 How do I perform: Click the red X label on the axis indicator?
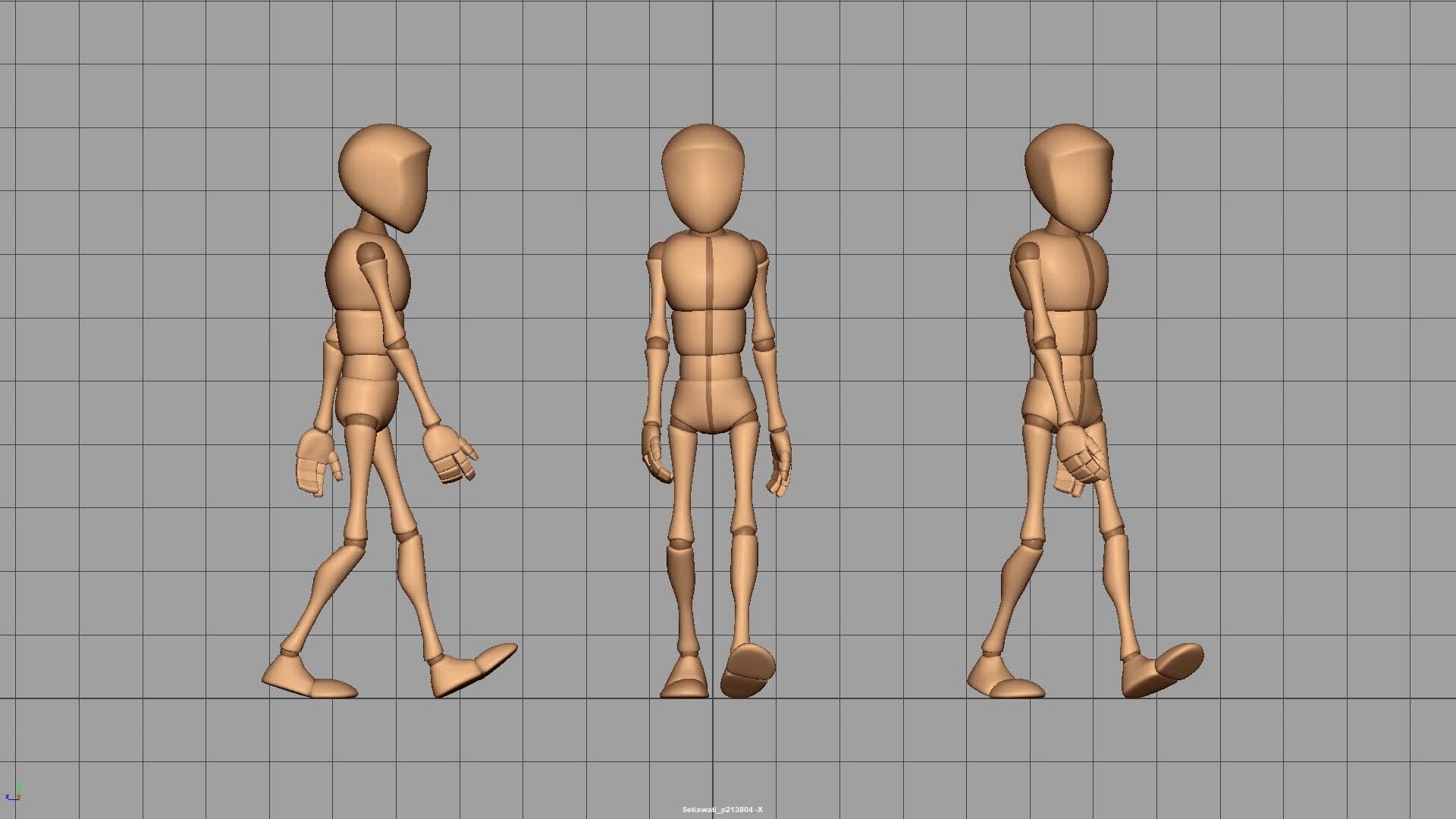19,796
